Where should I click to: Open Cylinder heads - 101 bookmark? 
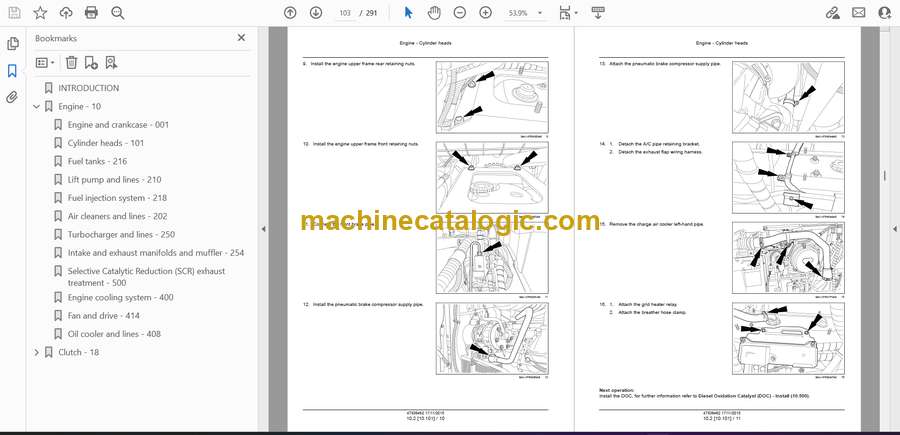click(x=106, y=143)
